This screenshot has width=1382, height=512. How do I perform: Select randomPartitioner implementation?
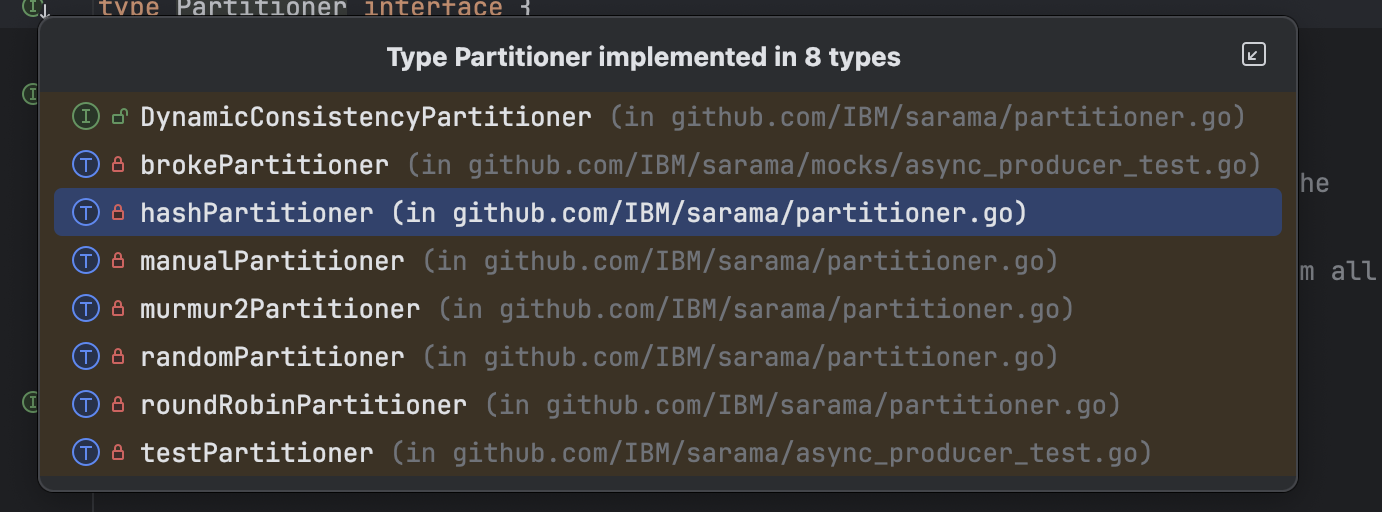pyautogui.click(x=668, y=357)
